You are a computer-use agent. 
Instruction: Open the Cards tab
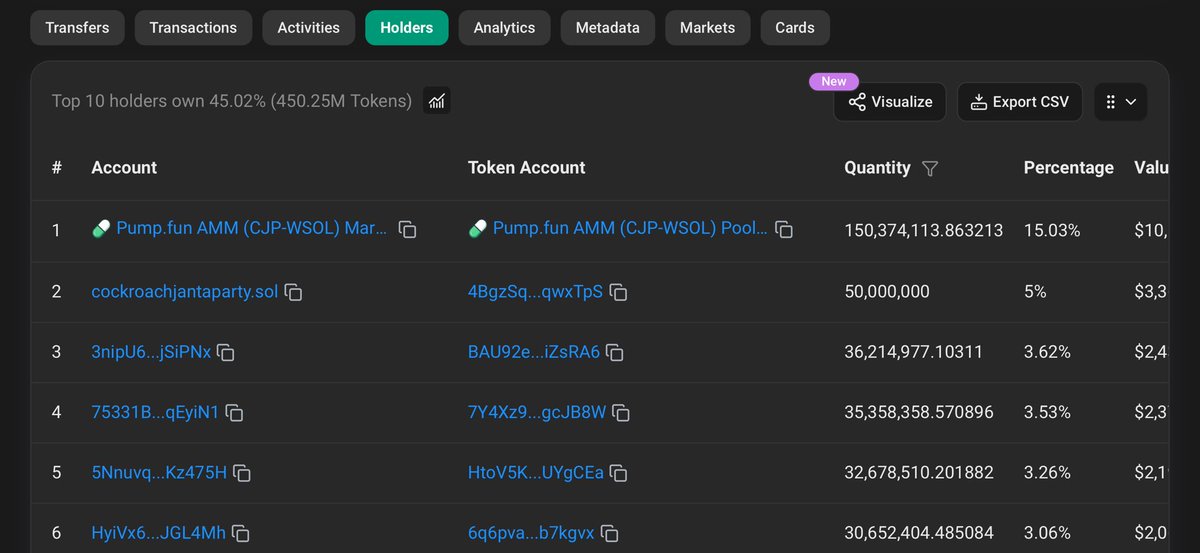tap(794, 28)
